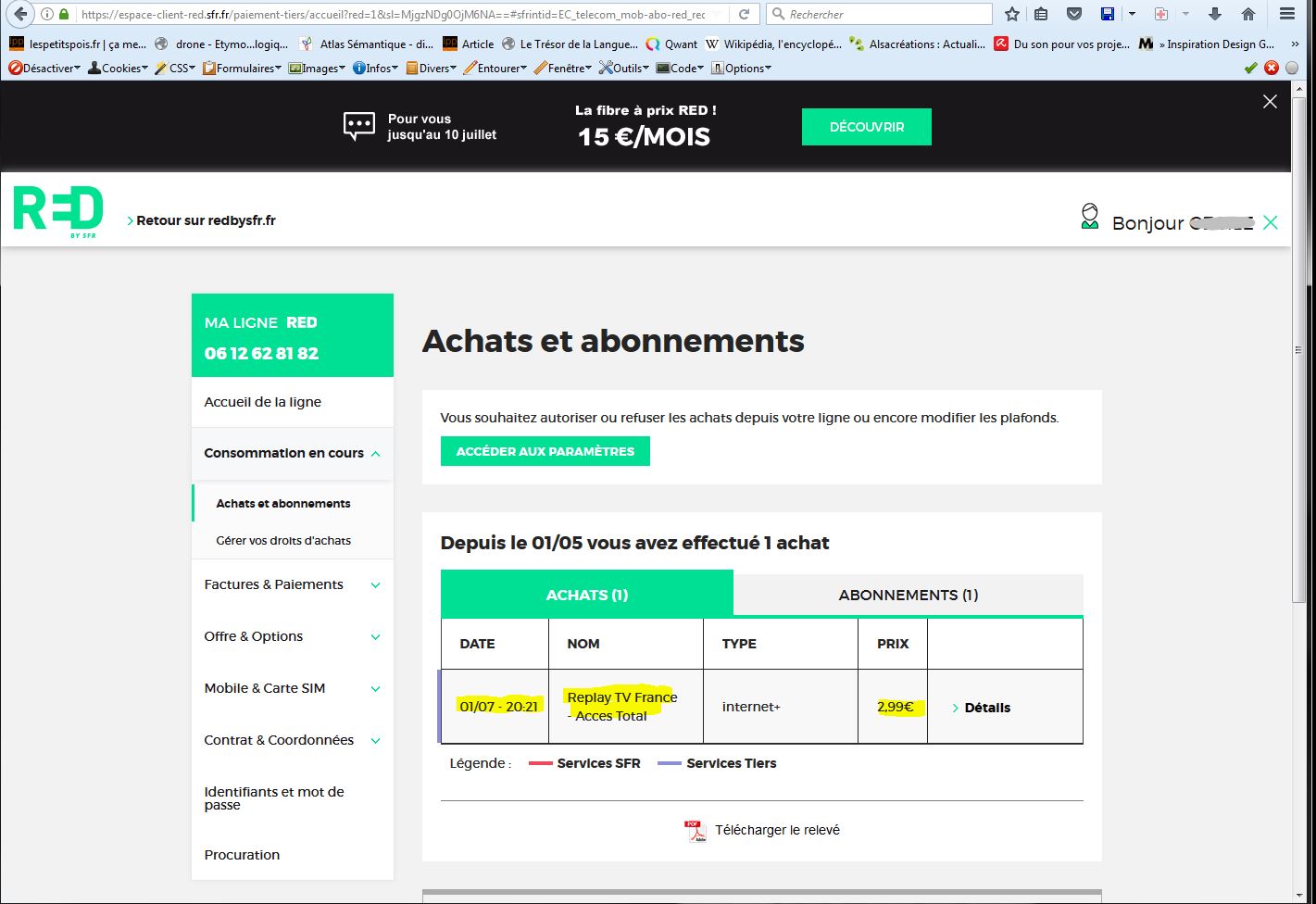Expand the Contrat & Coordonnées section
The height and width of the screenshot is (904, 1316).
[293, 740]
